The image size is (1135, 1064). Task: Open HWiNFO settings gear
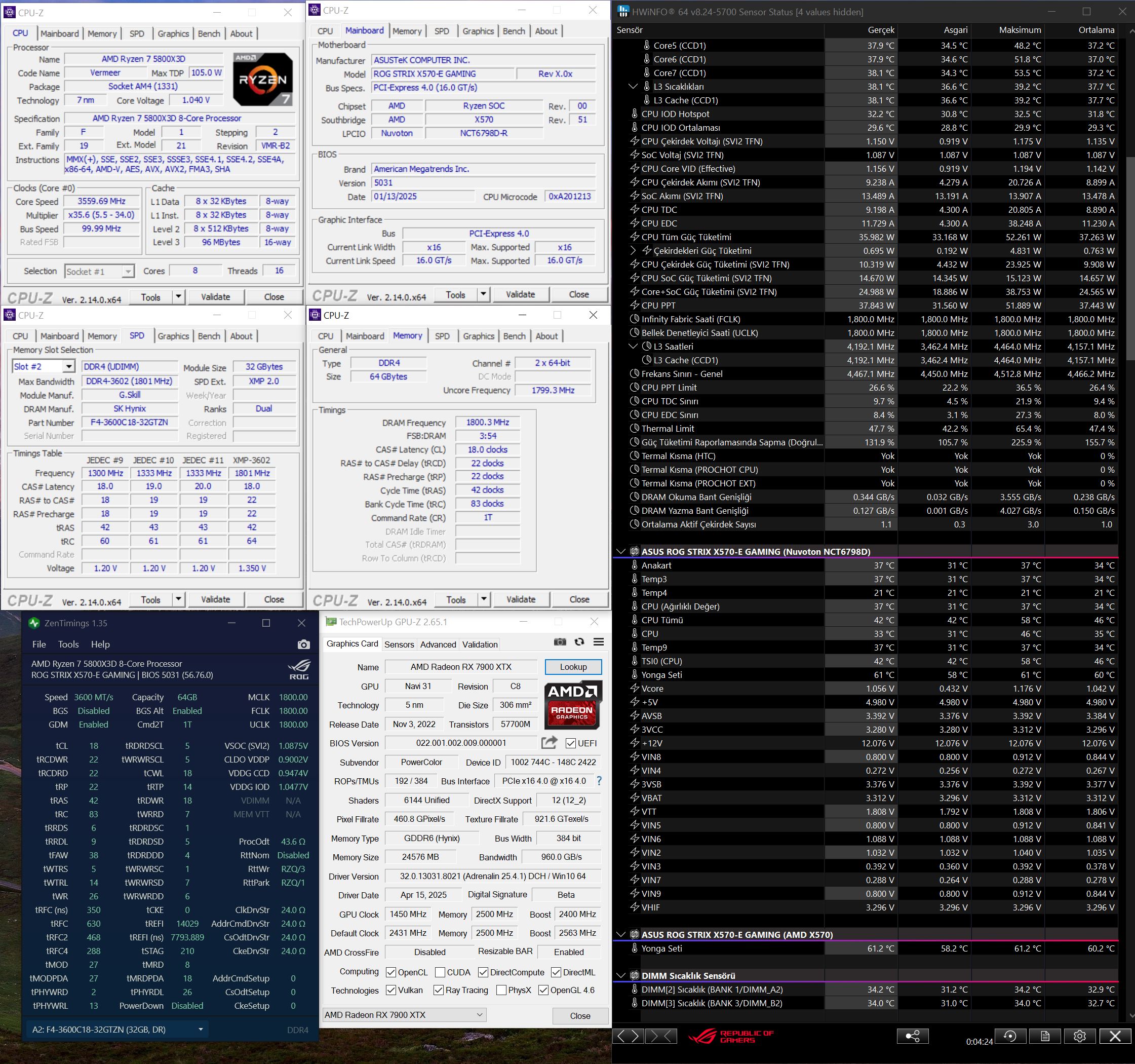(1079, 1036)
